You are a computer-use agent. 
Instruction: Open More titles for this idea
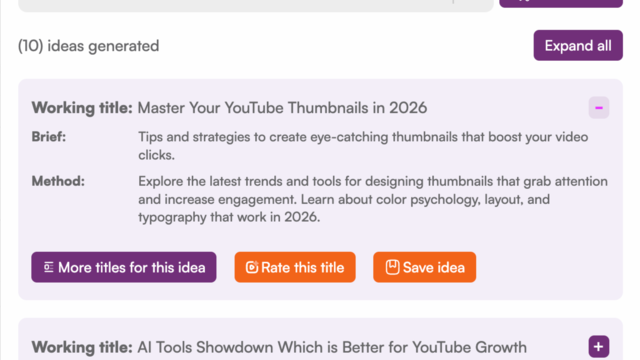coord(124,267)
